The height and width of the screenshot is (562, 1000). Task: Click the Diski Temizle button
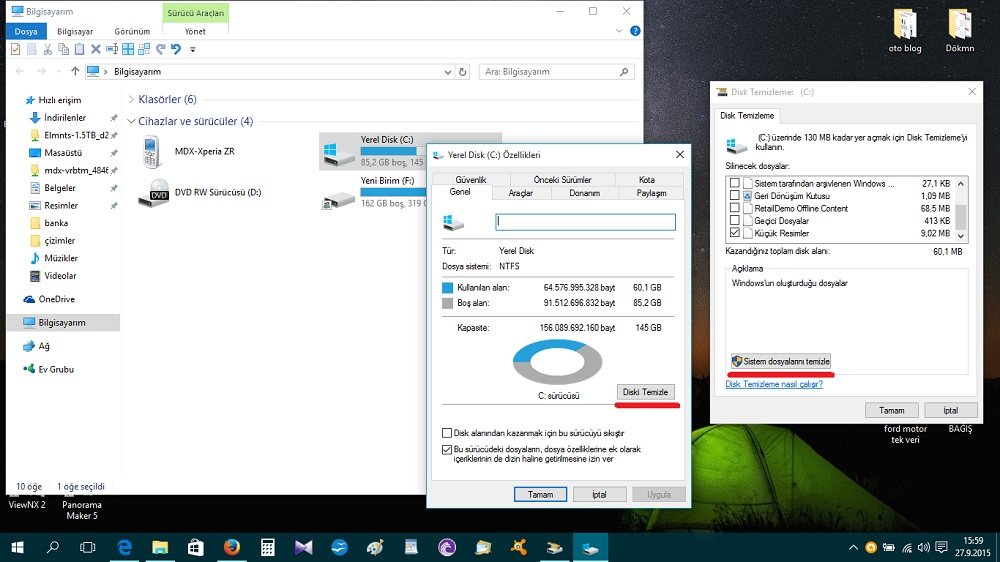(645, 392)
